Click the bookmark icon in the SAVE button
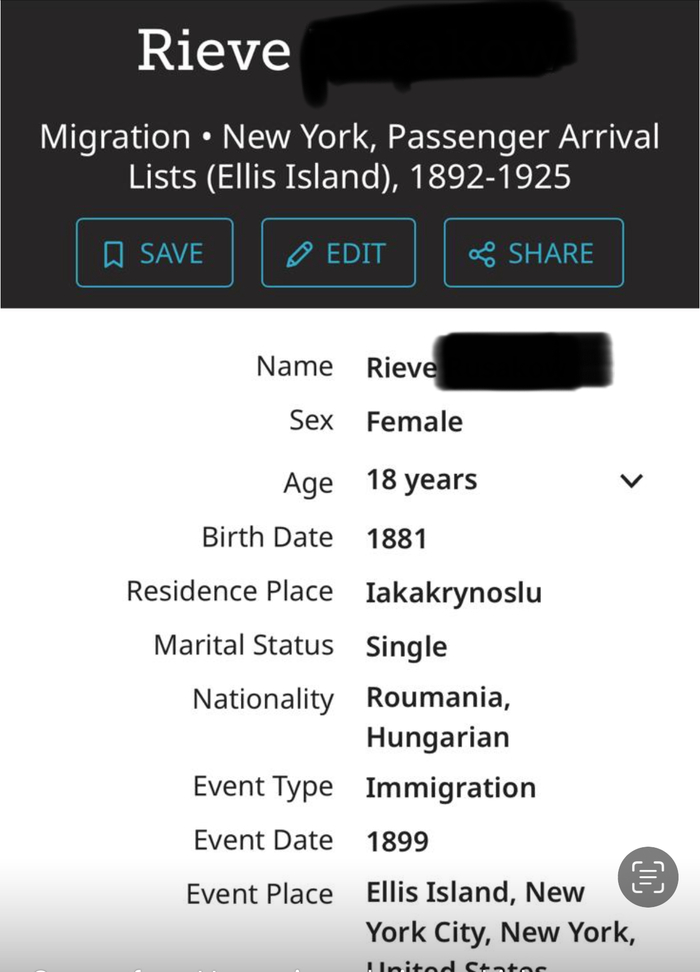The image size is (700, 972). point(113,254)
